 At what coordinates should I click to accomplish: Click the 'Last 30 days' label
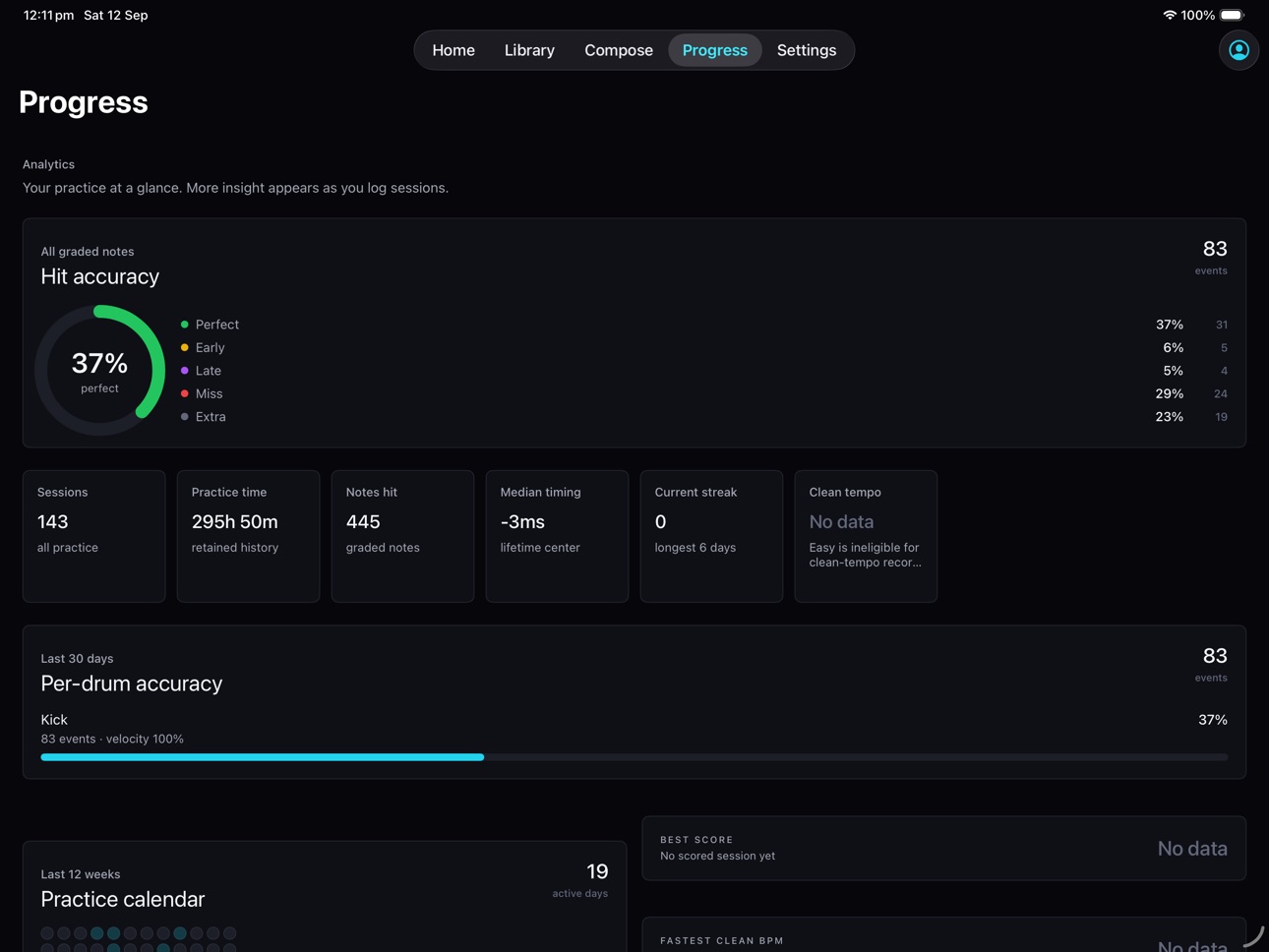click(77, 659)
